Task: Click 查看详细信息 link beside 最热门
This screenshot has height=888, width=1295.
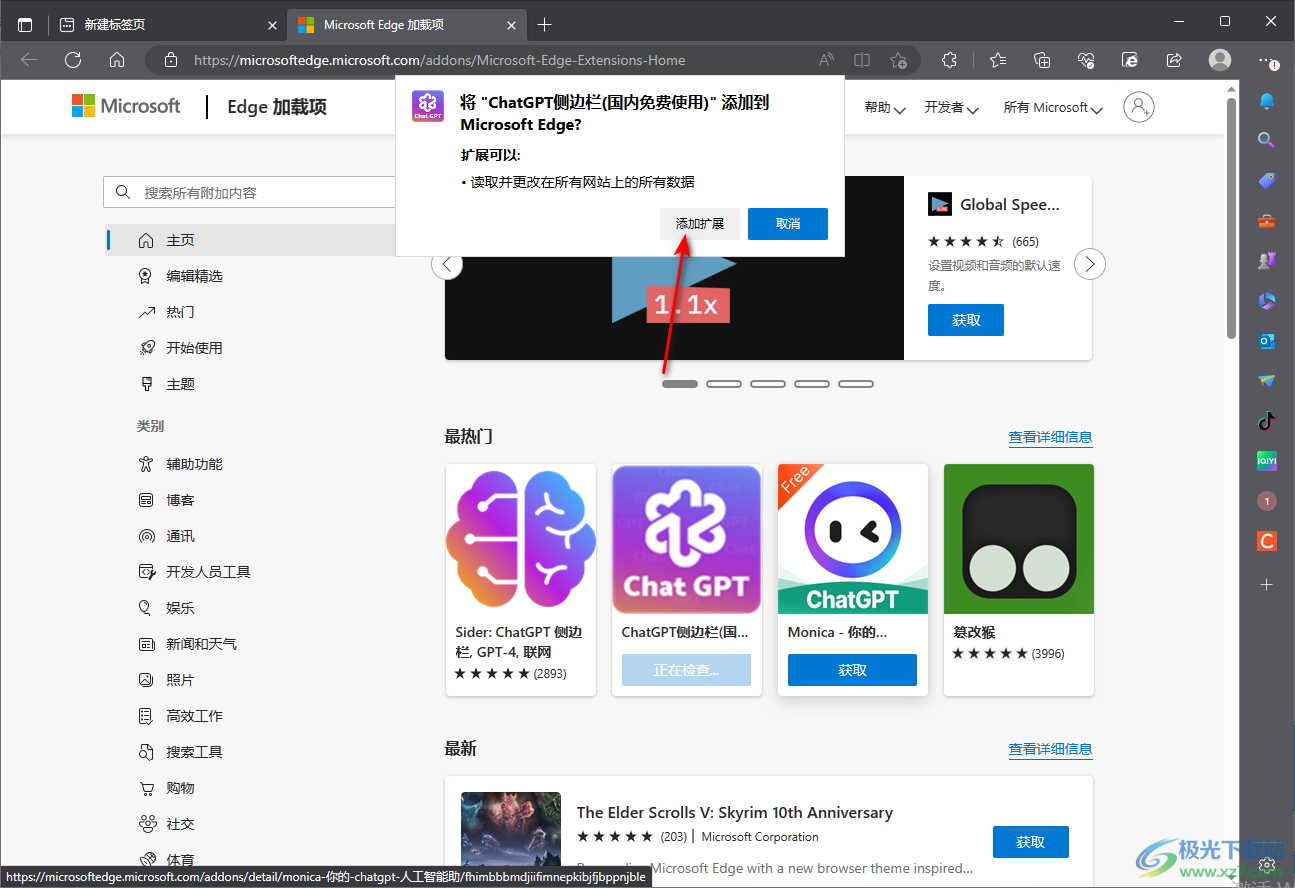Action: coord(1050,437)
